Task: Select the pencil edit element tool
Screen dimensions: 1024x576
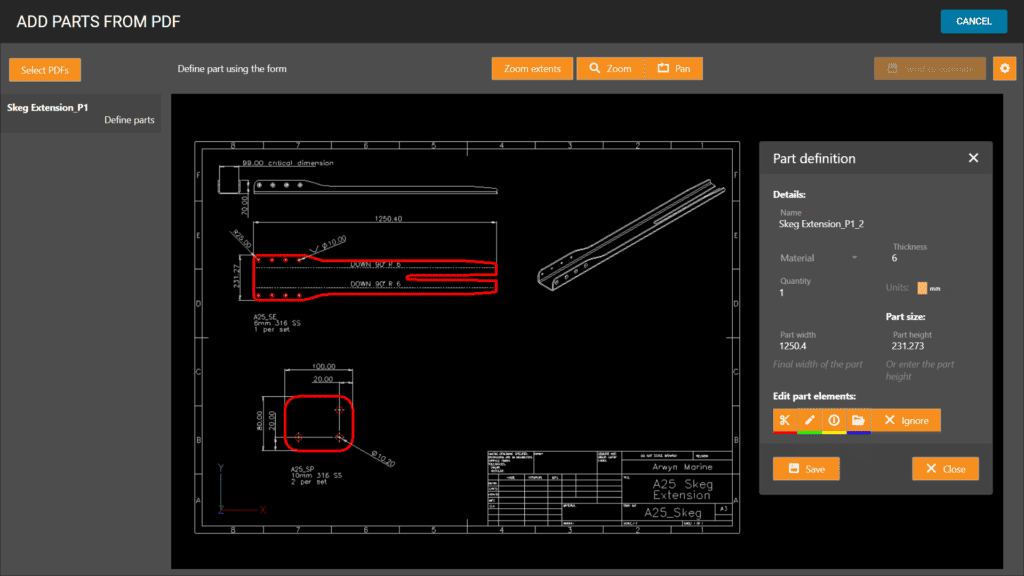Action: coord(810,420)
